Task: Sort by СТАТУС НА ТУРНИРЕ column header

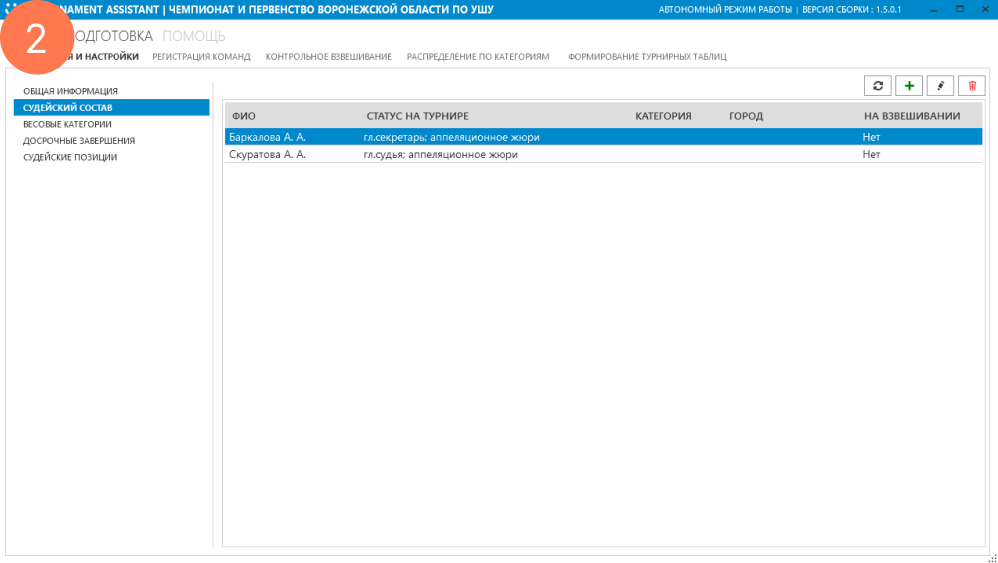Action: tap(417, 116)
